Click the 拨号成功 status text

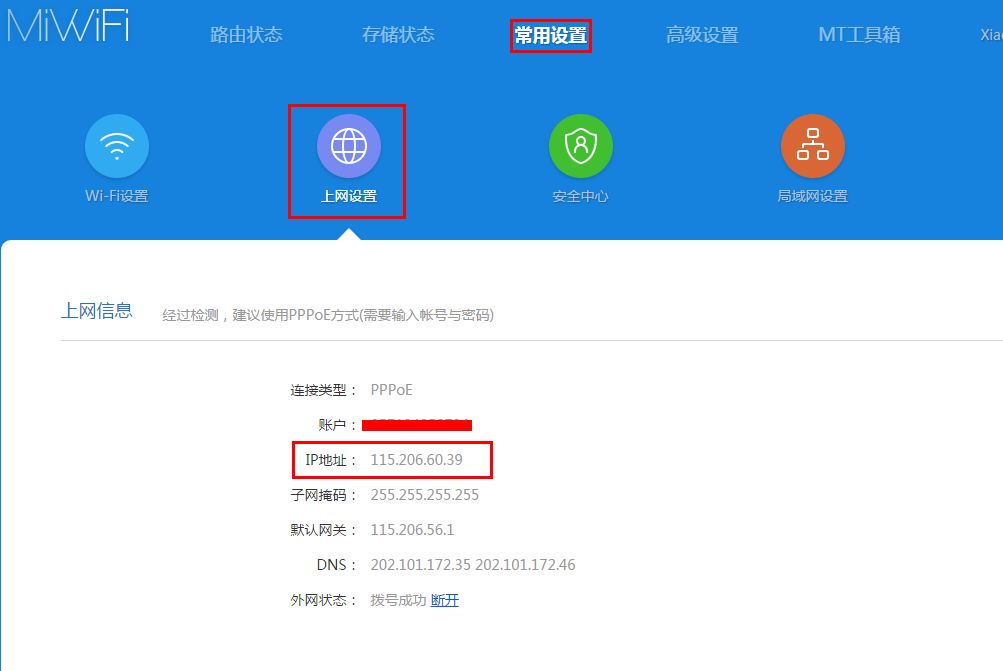[398, 600]
